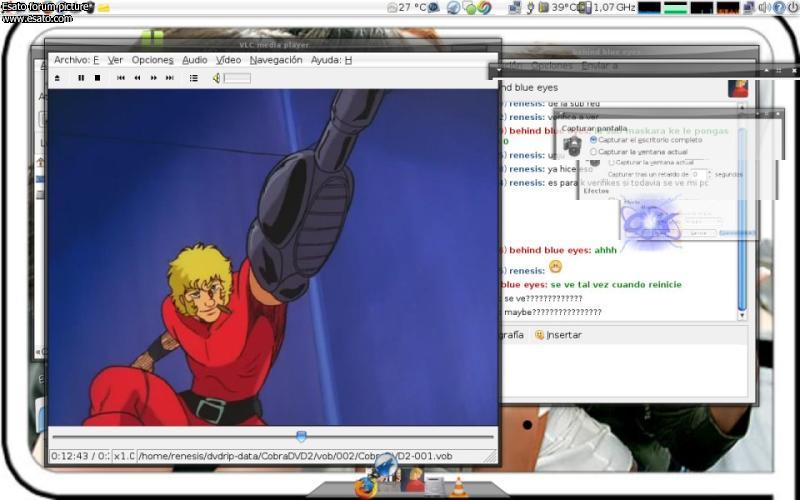The height and width of the screenshot is (500, 800).
Task: Open the Video menu in VLC
Action: [x=229, y=60]
